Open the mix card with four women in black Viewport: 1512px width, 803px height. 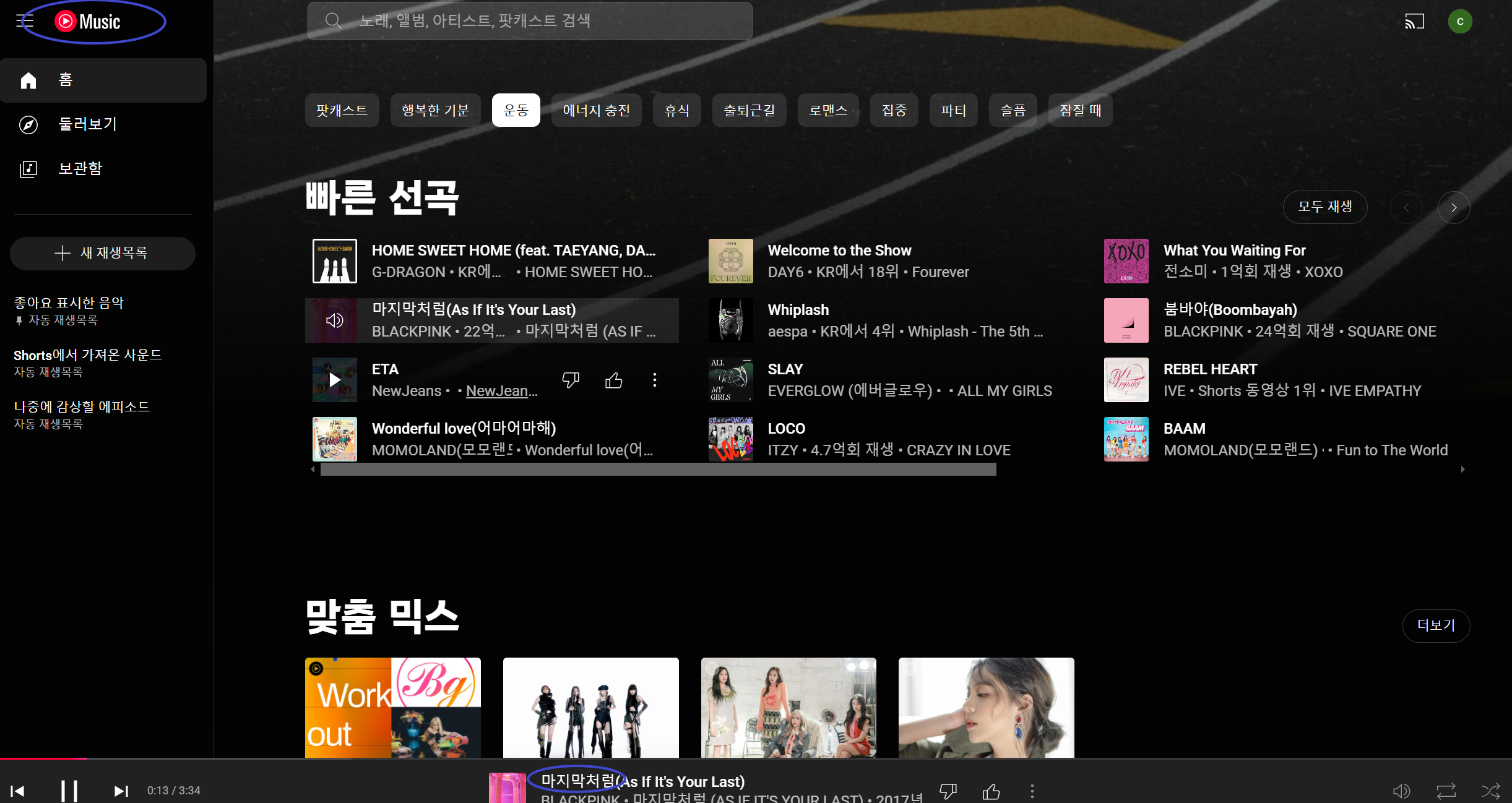click(591, 708)
